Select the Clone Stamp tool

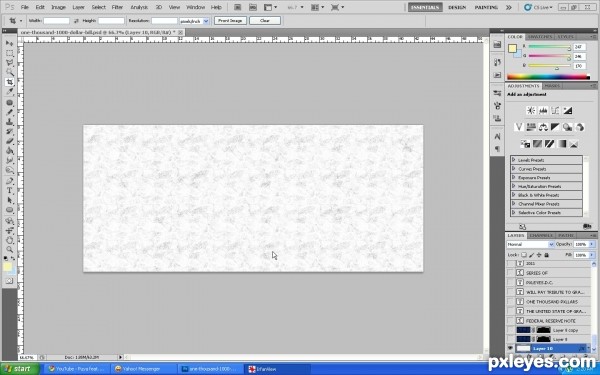(10, 122)
